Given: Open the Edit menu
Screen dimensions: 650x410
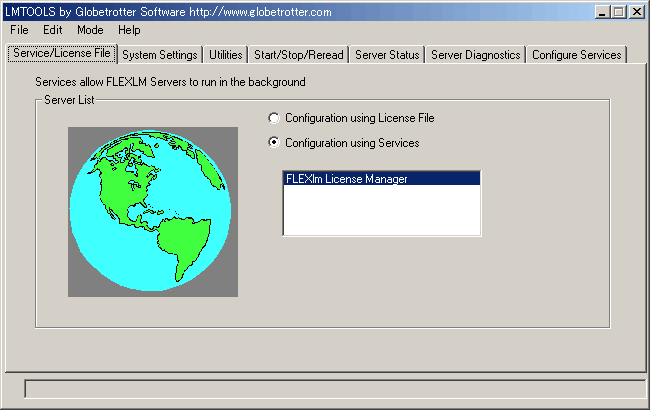Looking at the screenshot, I should (x=53, y=30).
